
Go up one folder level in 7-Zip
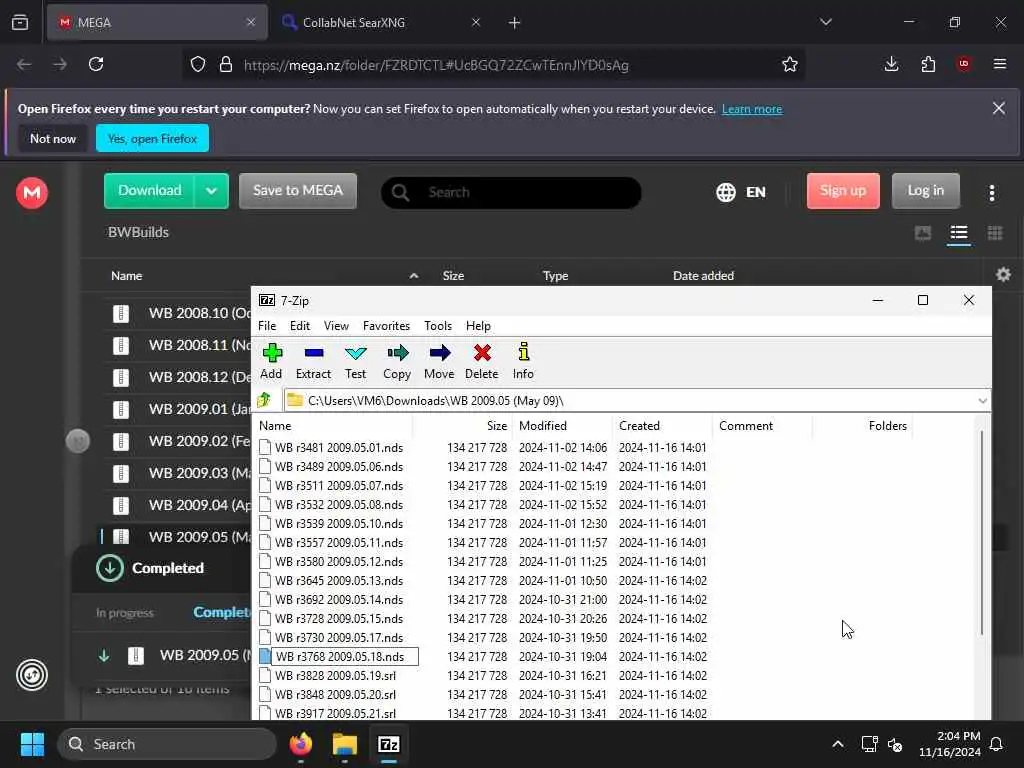pos(264,400)
